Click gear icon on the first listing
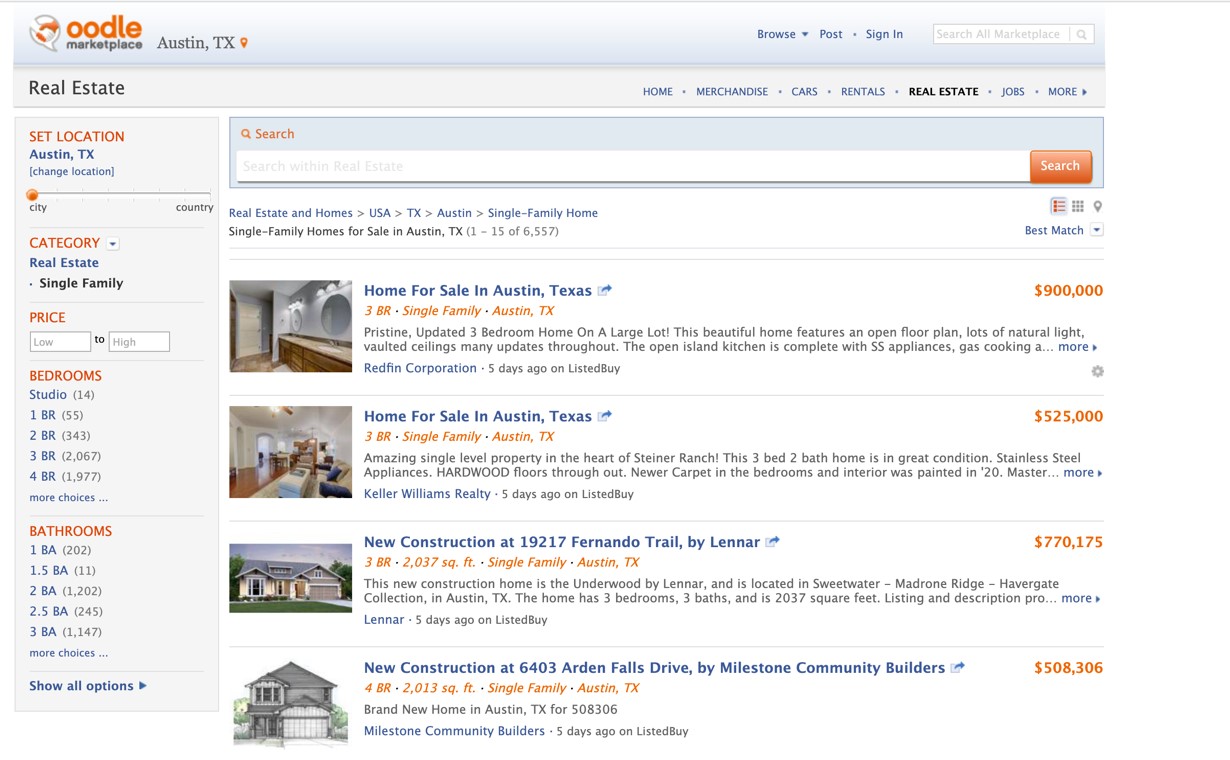 click(x=1097, y=371)
